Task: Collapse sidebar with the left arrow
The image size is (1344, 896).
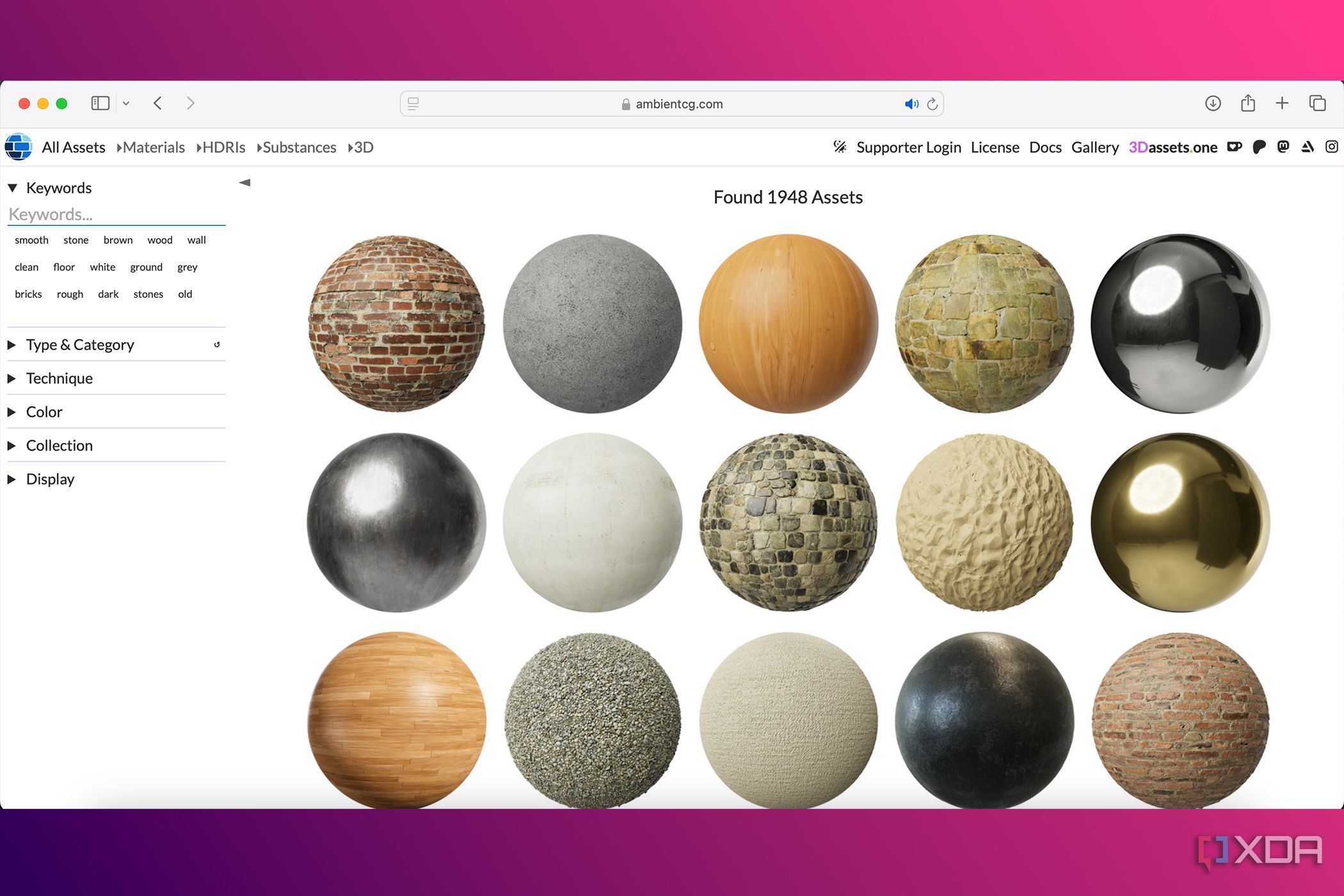Action: pos(244,182)
